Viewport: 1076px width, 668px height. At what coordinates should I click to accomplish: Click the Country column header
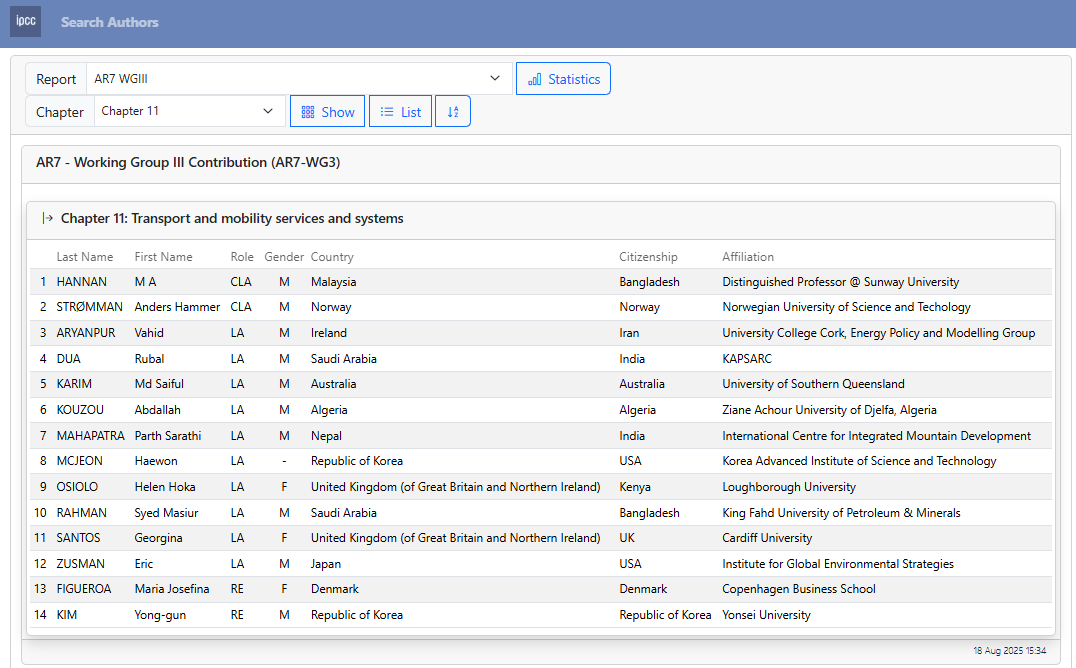tap(332, 257)
